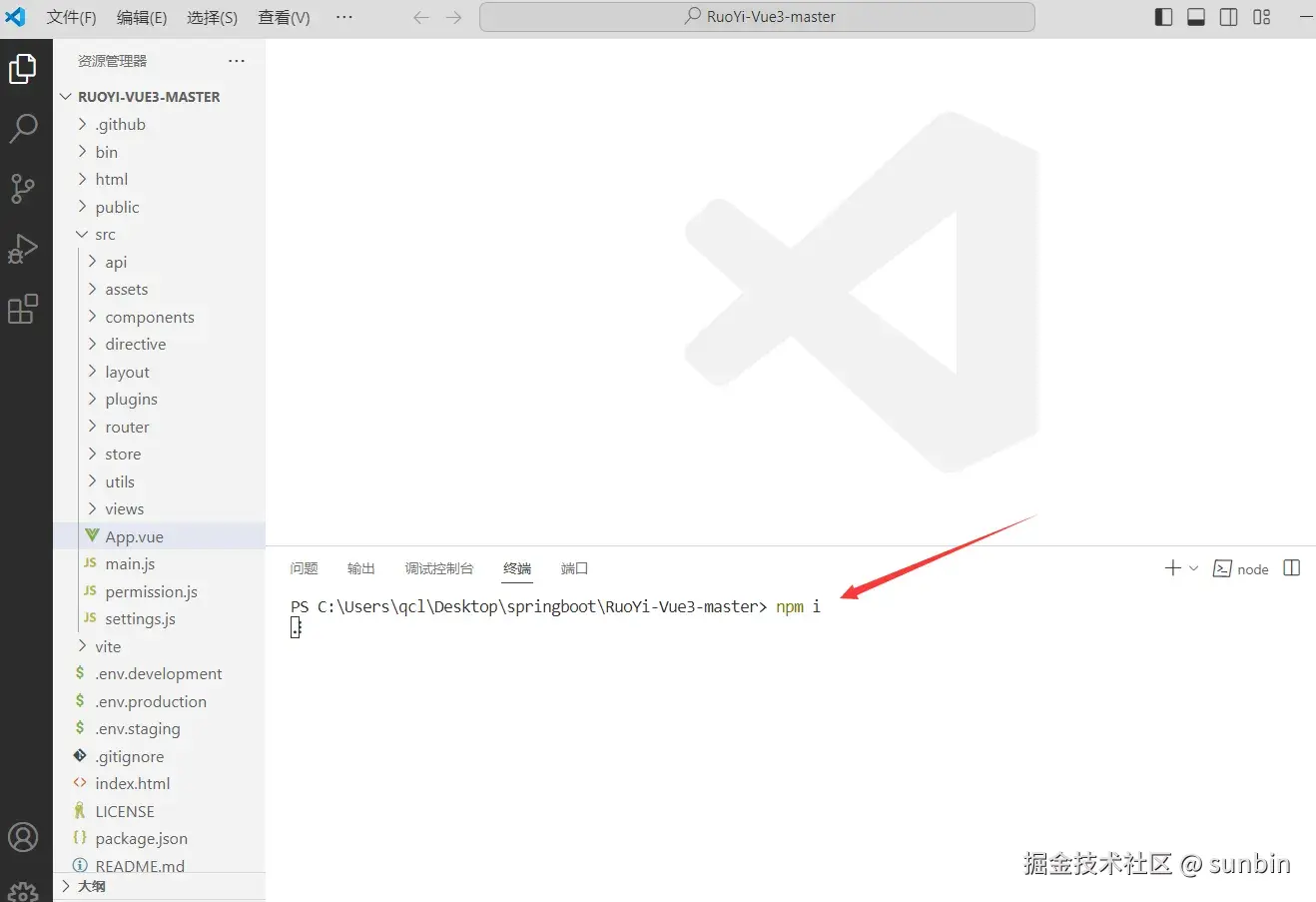Switch to the 调试控制台 panel tab
This screenshot has width=1316, height=902.
tap(439, 568)
